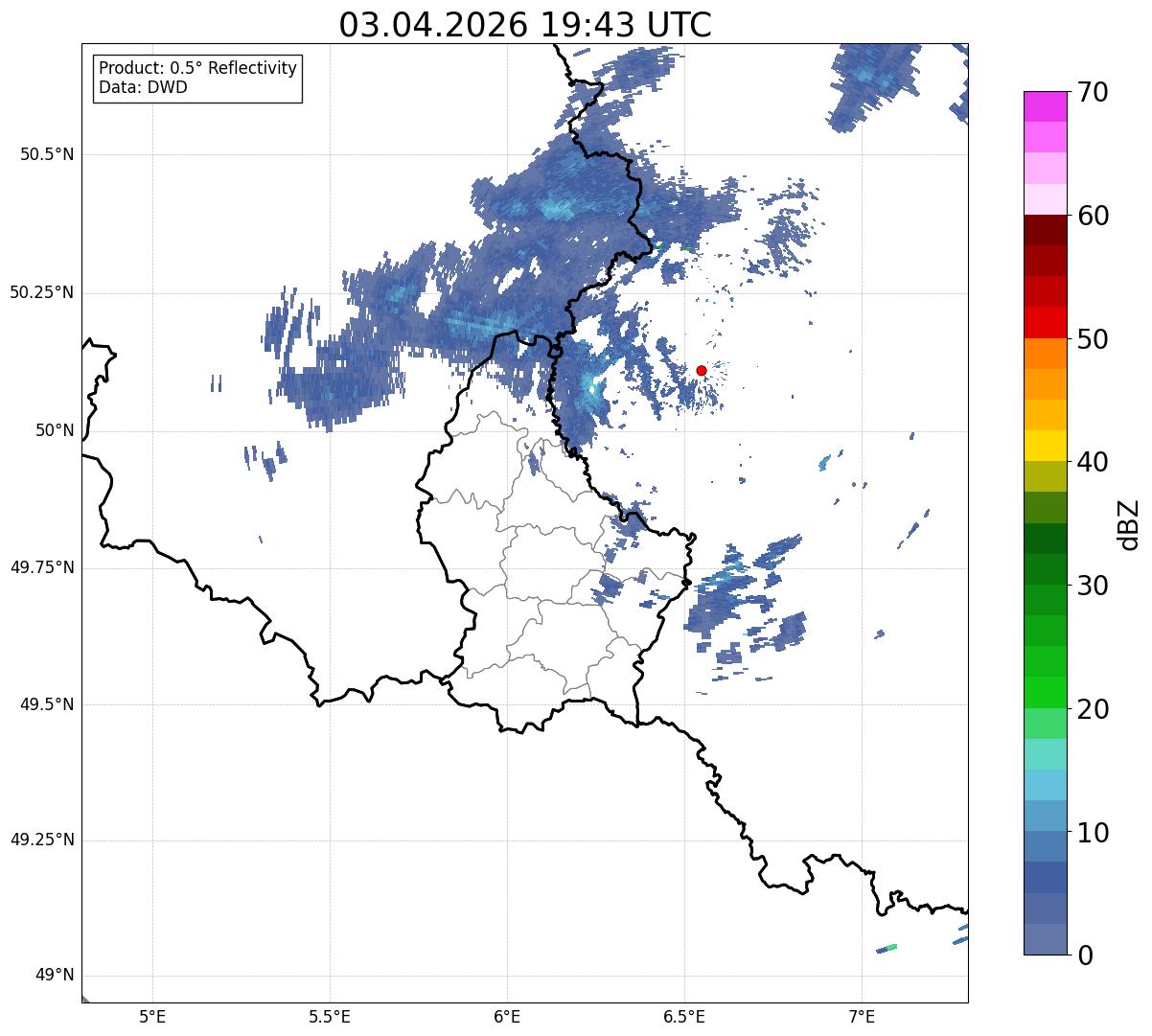Click the 5.5°E longitude tick label

pos(330,1017)
